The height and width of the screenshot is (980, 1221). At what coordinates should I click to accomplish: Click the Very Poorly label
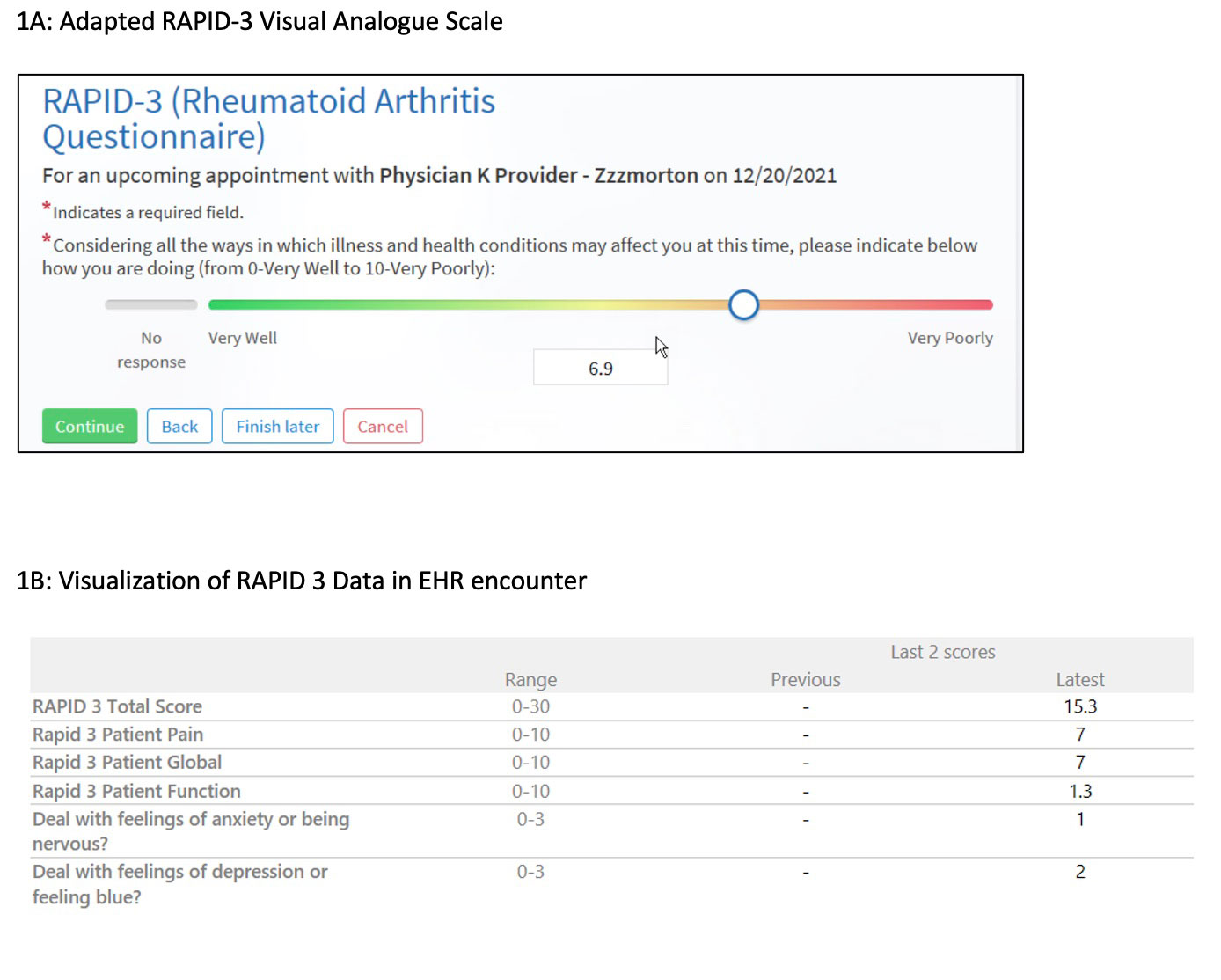pos(950,338)
